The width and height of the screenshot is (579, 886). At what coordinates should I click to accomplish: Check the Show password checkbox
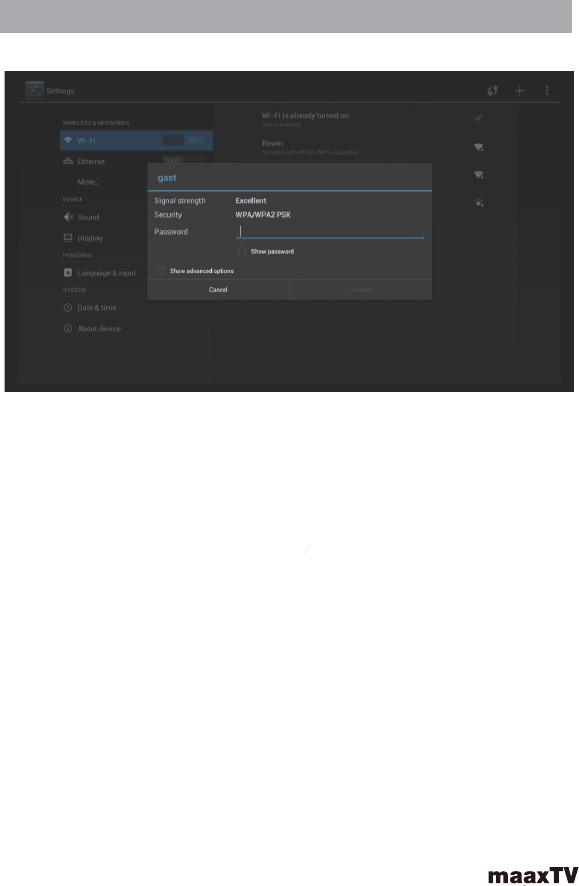click(242, 251)
